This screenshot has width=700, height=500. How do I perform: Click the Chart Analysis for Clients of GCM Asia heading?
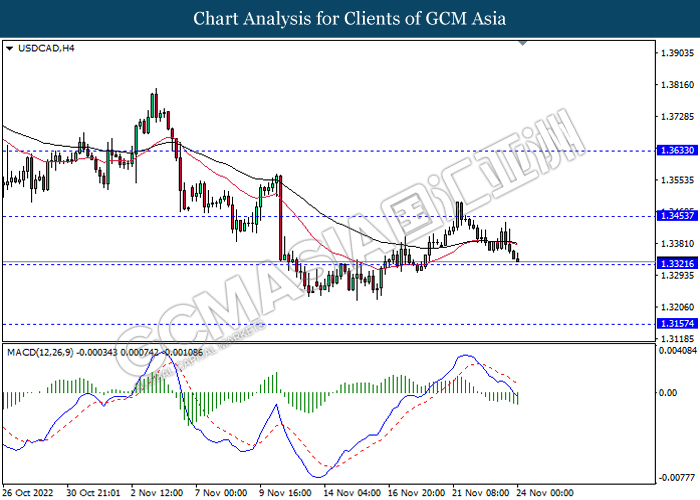pos(350,19)
